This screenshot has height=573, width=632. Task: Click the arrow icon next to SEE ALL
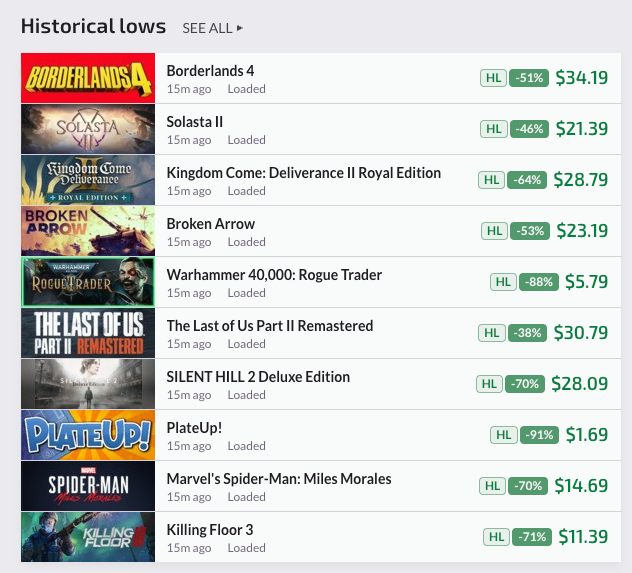[240, 28]
